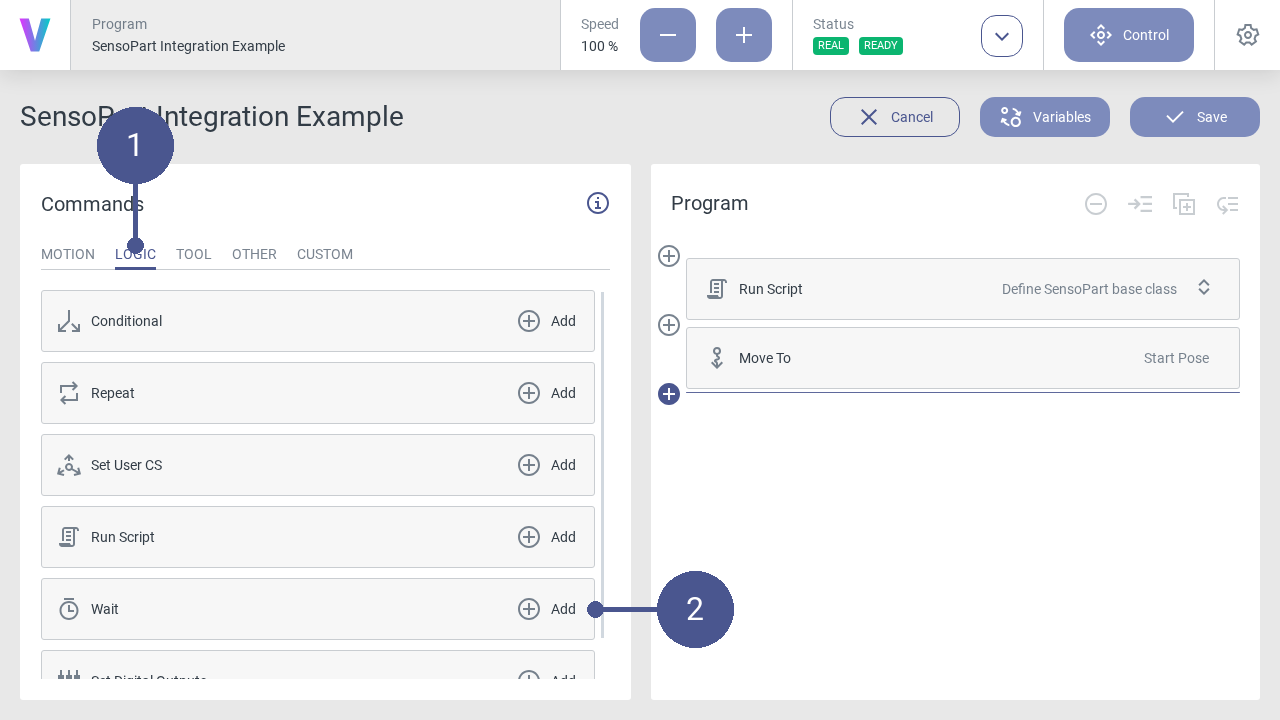Click the duplicate command icon
This screenshot has height=720, width=1280.
(x=1184, y=204)
